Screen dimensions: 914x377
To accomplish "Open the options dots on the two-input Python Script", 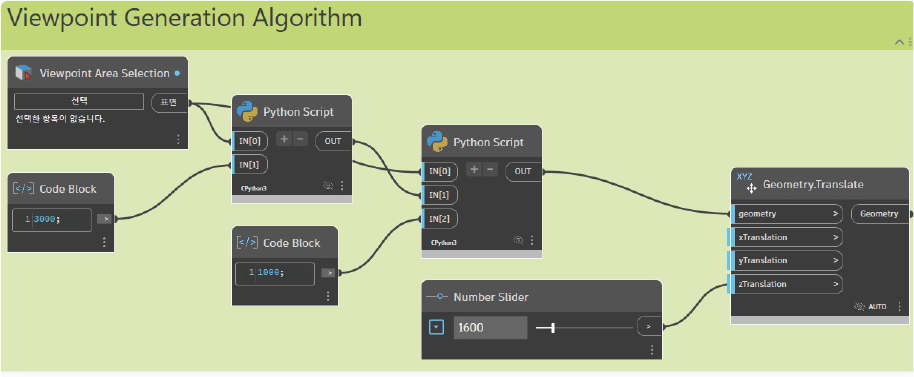I will pos(342,186).
